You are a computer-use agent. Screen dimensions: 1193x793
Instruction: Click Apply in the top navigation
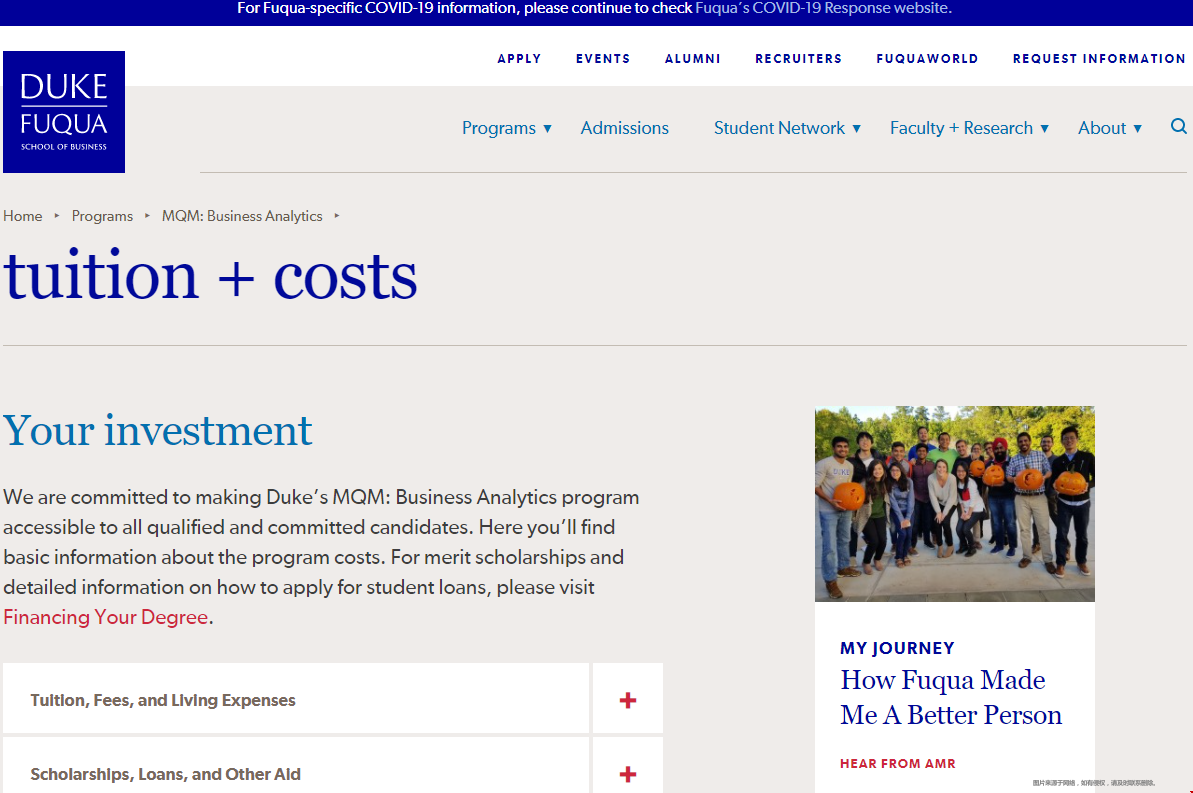[x=519, y=59]
